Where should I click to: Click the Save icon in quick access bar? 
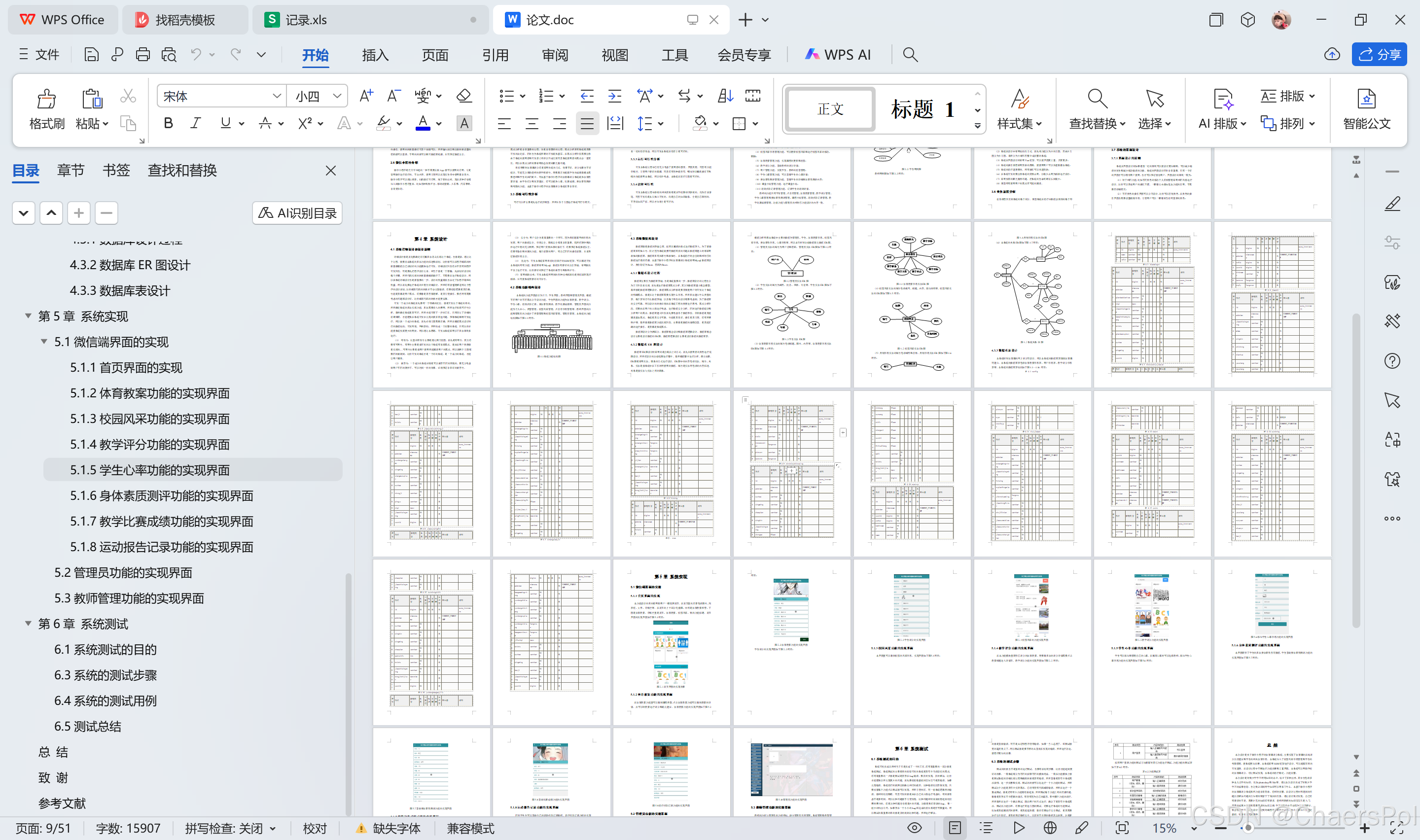pos(91,54)
